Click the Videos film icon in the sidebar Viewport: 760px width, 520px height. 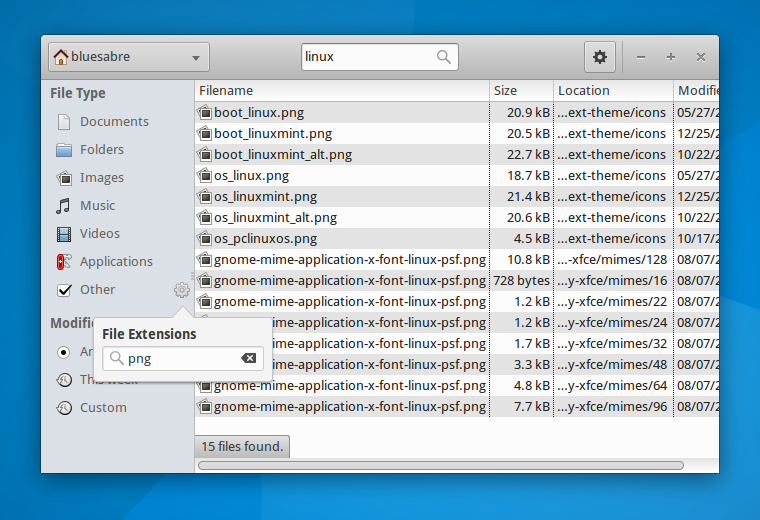(x=64, y=234)
